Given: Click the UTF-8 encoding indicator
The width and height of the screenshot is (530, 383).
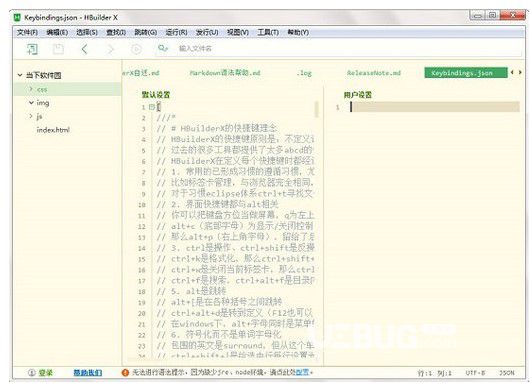Looking at the screenshot, I should 475,373.
